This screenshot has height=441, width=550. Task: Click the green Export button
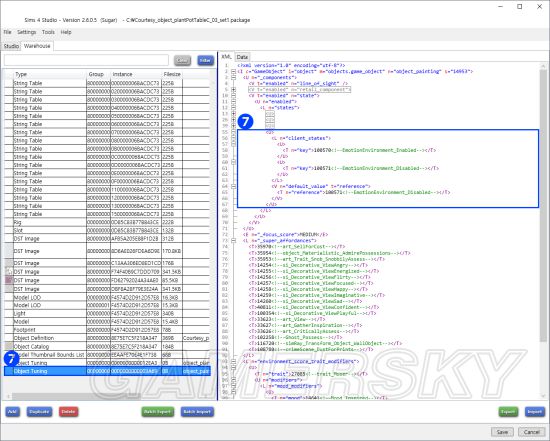pyautogui.click(x=508, y=412)
